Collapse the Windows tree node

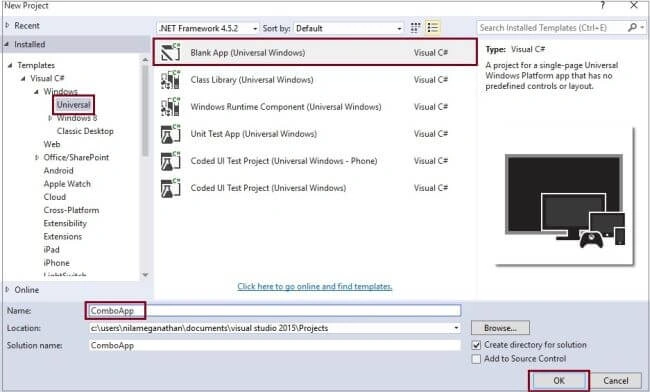coord(37,92)
